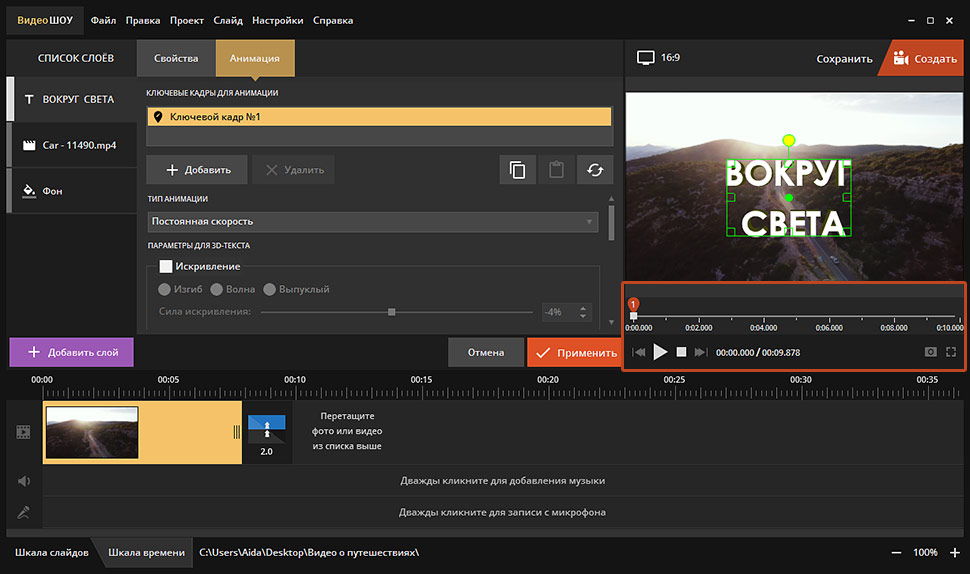Click the animation panel scrollbar thumb

click(x=611, y=222)
